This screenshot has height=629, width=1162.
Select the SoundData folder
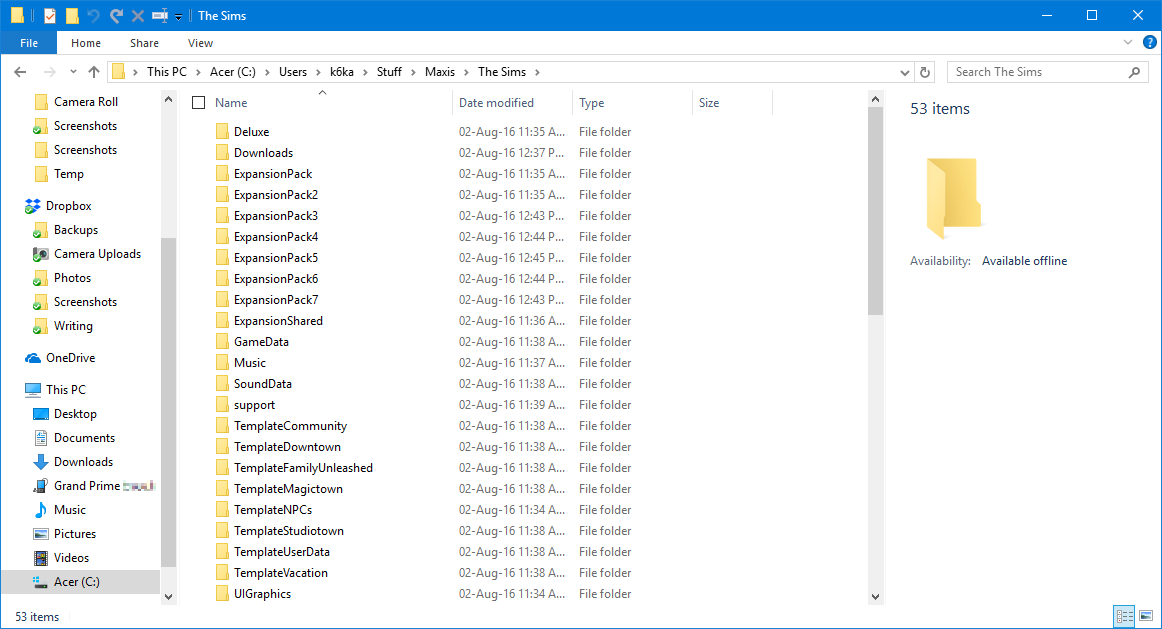pyautogui.click(x=262, y=384)
